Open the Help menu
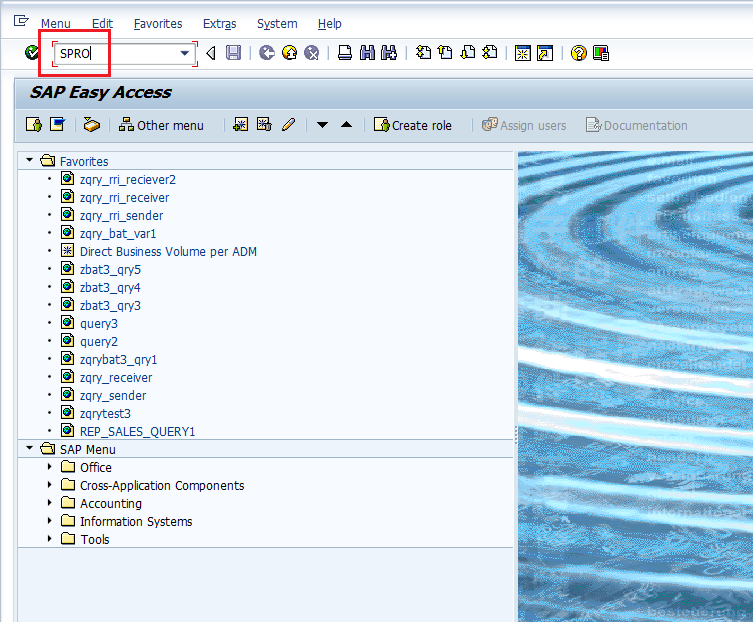The image size is (753, 622). (329, 24)
